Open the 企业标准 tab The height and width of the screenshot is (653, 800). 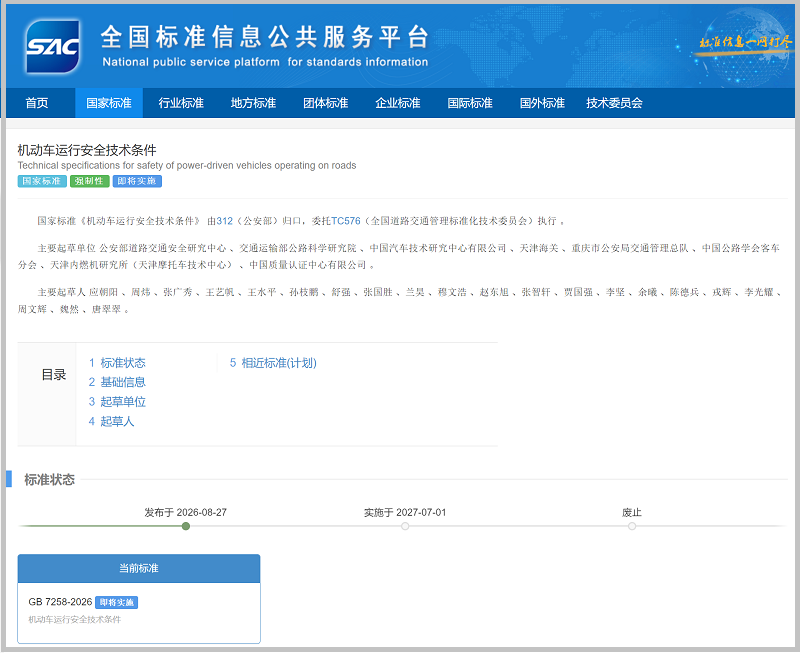coord(398,103)
